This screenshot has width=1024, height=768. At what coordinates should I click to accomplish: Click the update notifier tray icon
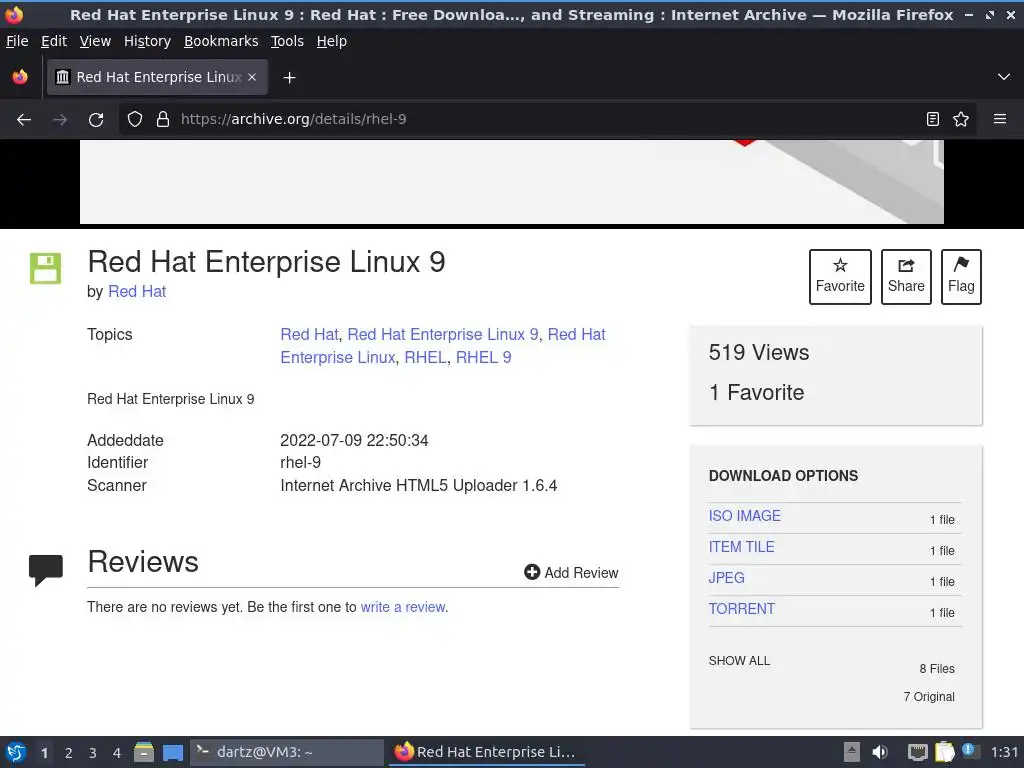click(x=968, y=751)
